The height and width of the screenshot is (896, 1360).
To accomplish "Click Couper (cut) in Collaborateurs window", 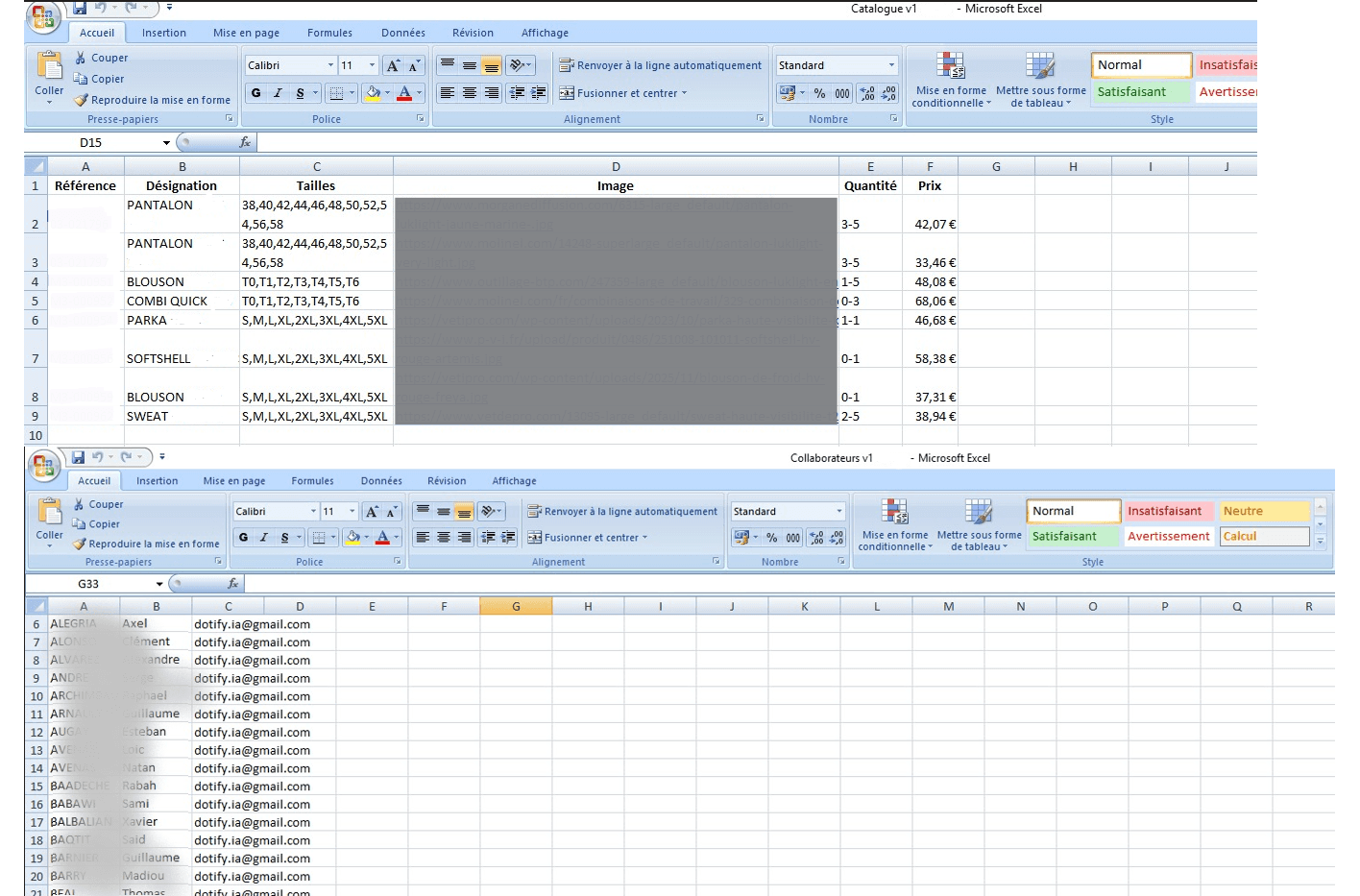I will coord(98,504).
